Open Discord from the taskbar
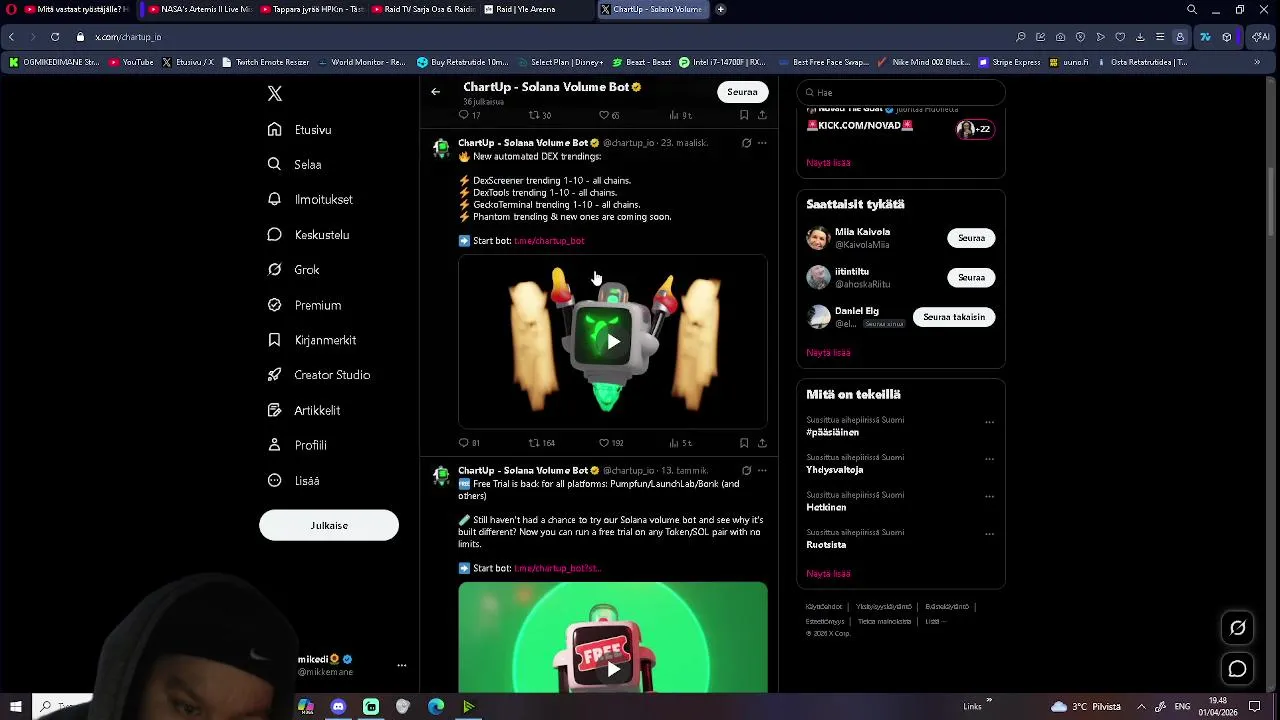The height and width of the screenshot is (720, 1280). coord(338,707)
